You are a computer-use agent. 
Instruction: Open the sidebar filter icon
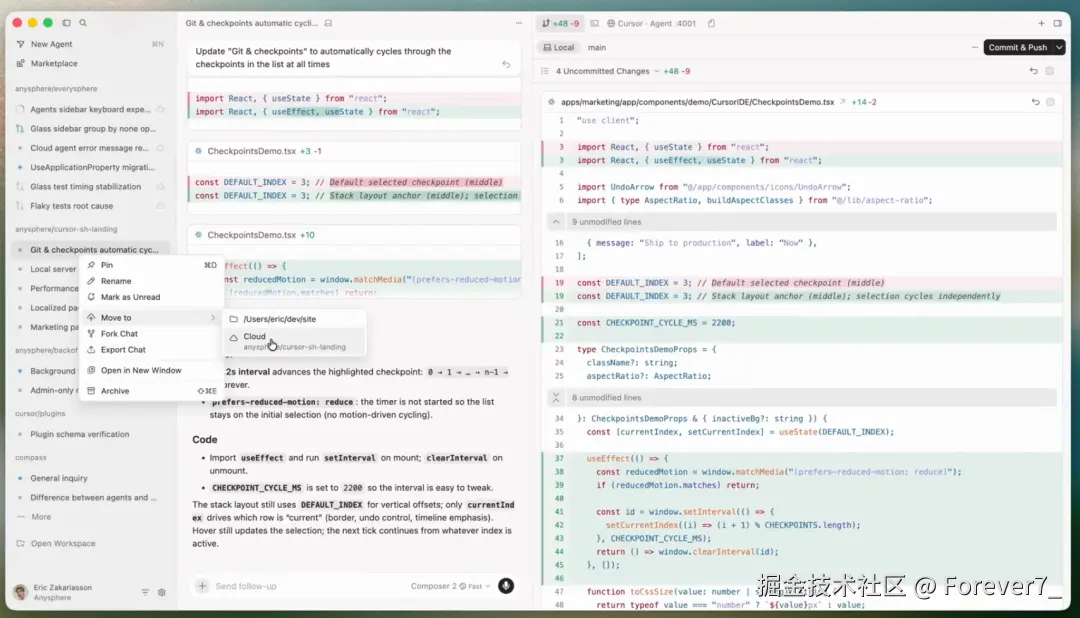(x=145, y=593)
